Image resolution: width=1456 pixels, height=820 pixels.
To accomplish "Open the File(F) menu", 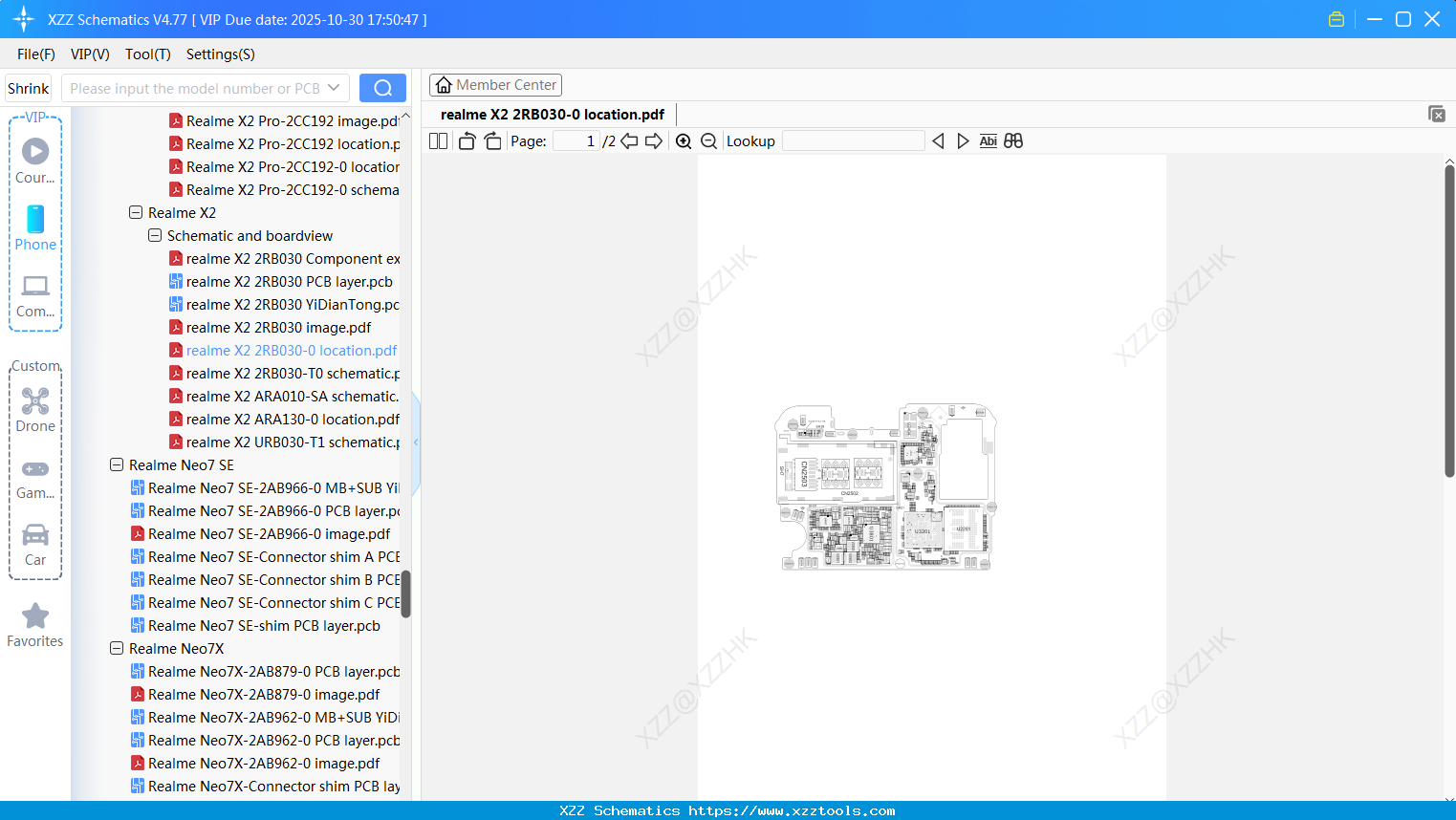I will 36,54.
